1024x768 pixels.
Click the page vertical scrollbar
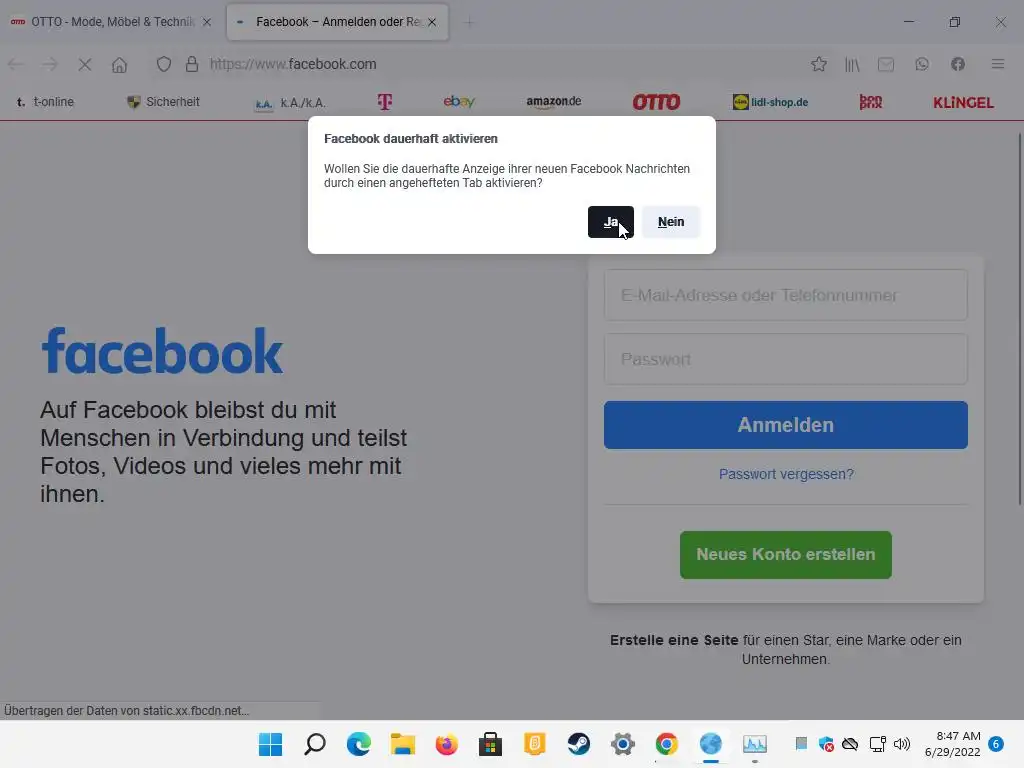pyautogui.click(x=1019, y=319)
